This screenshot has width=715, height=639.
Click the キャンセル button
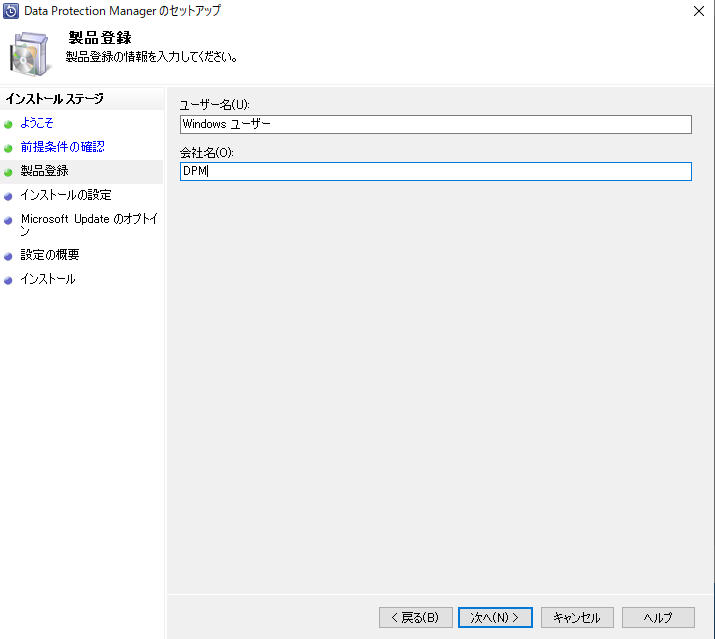coord(577,618)
